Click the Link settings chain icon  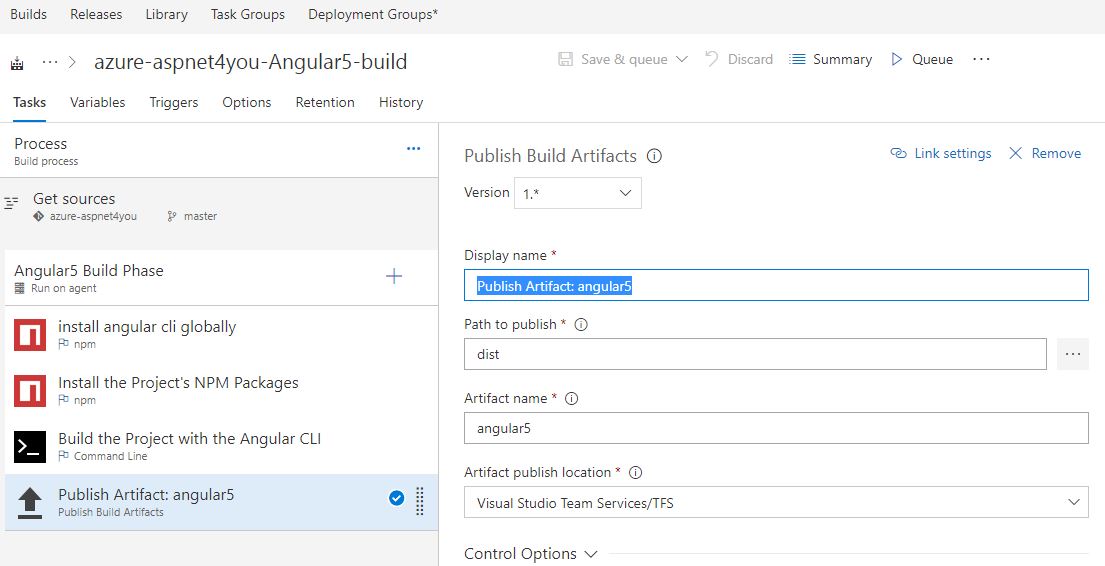(899, 153)
